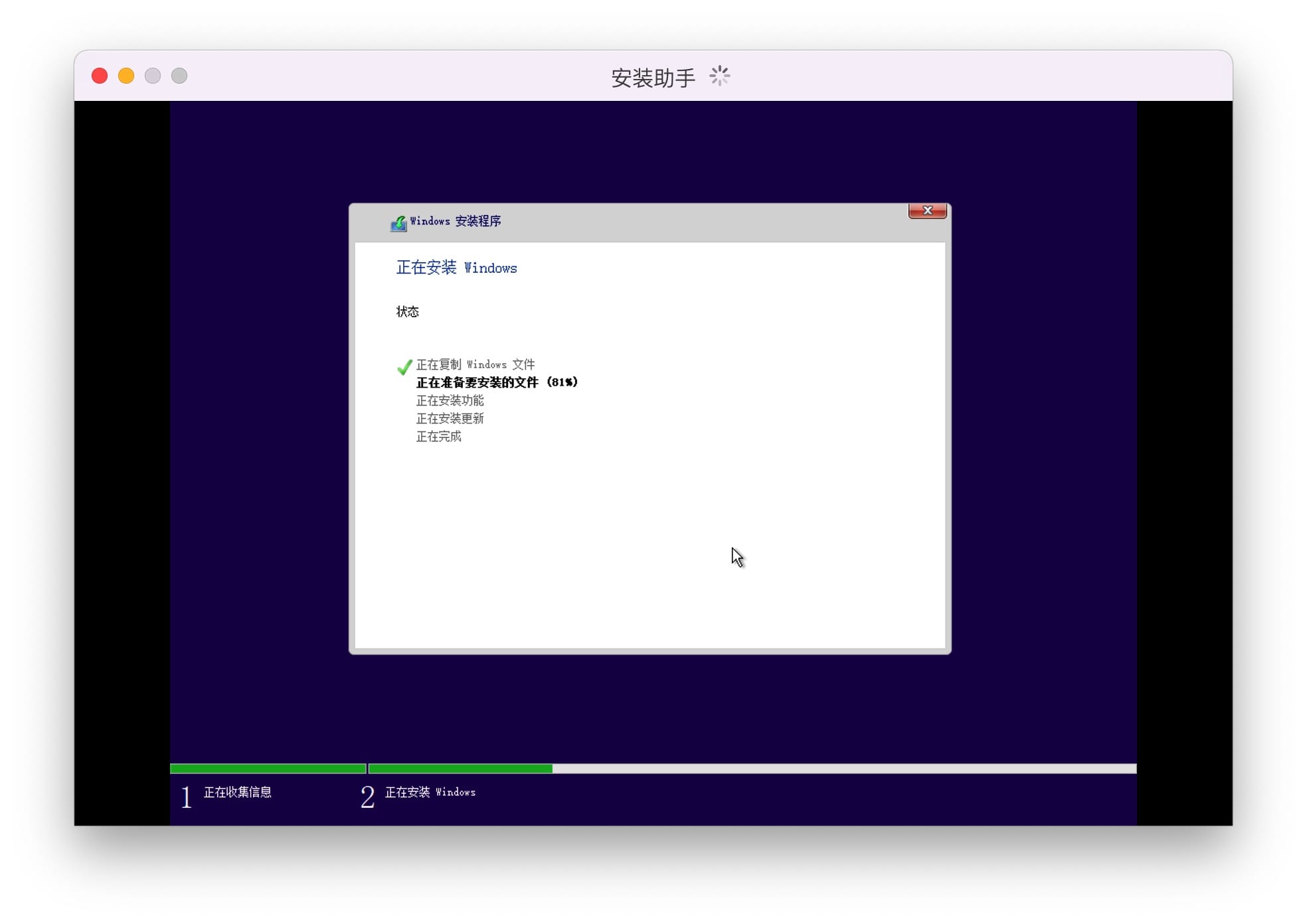Click the 安装助手 window title
1307x924 pixels.
coord(652,78)
